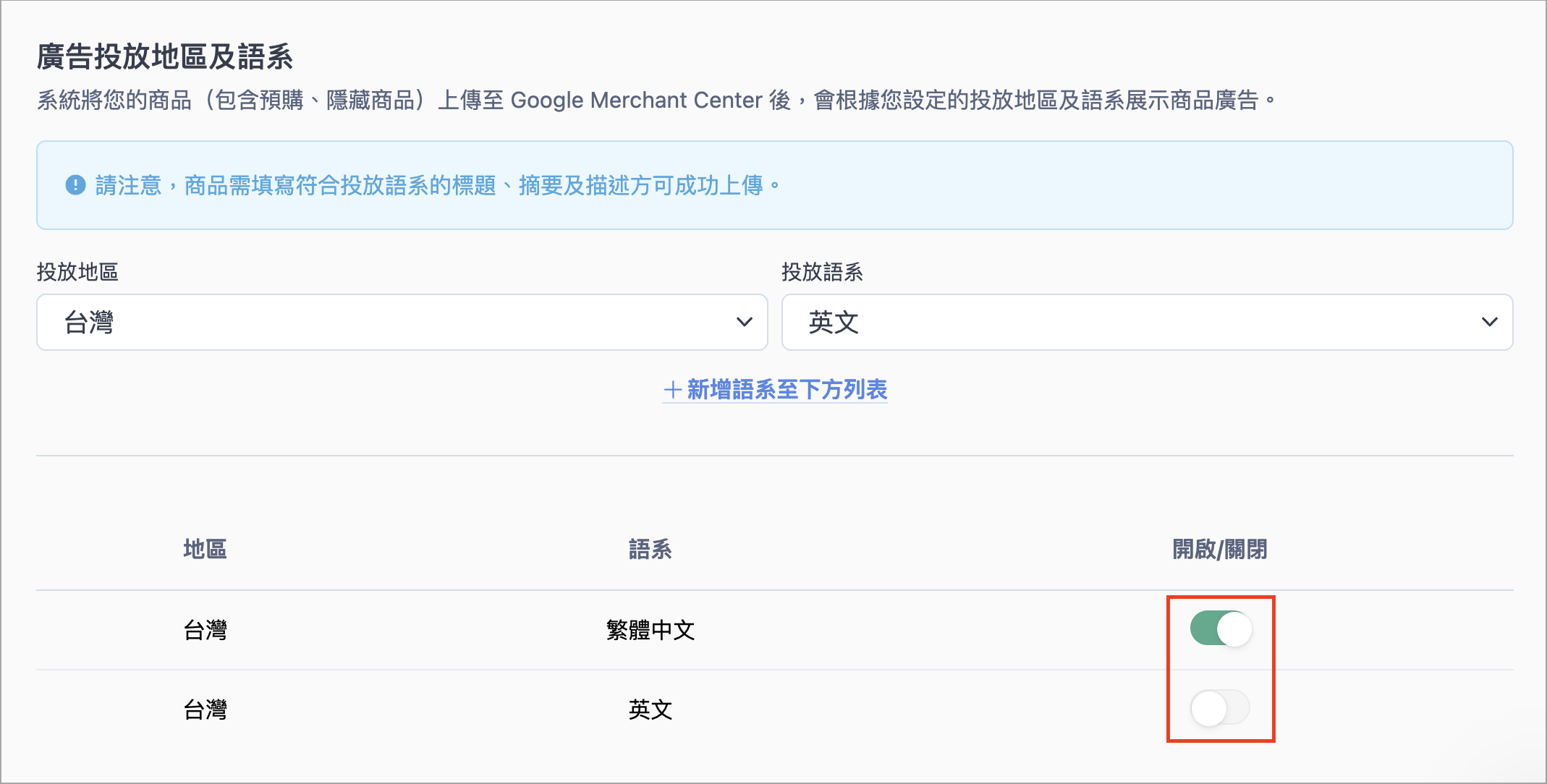Click the 投放地區 field label
Screen dimensions: 1547x784
pos(77,272)
